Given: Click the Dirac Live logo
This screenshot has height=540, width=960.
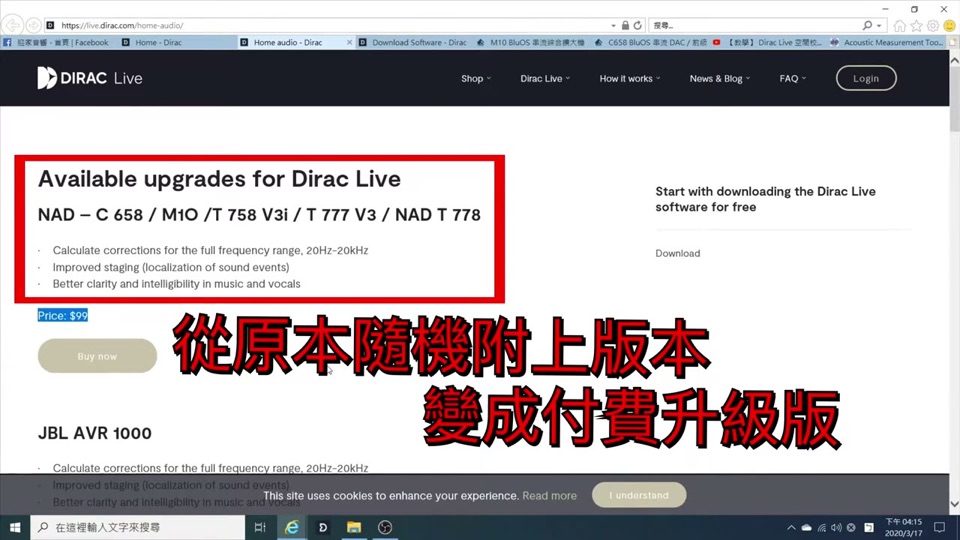Looking at the screenshot, I should tap(90, 78).
